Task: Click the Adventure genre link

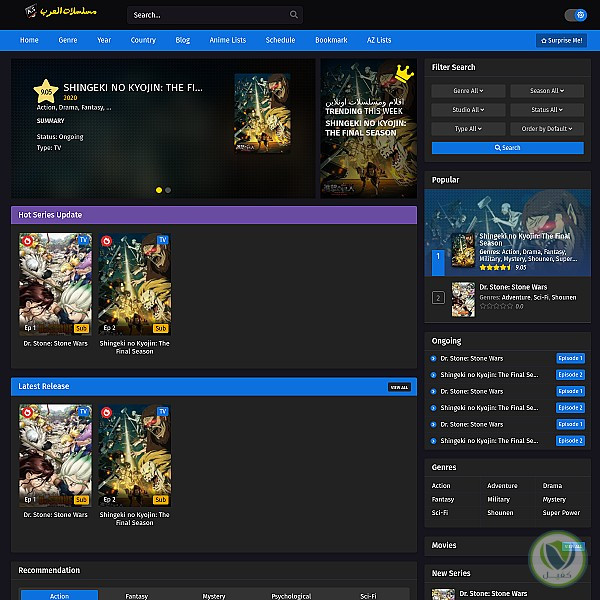Action: pos(502,486)
